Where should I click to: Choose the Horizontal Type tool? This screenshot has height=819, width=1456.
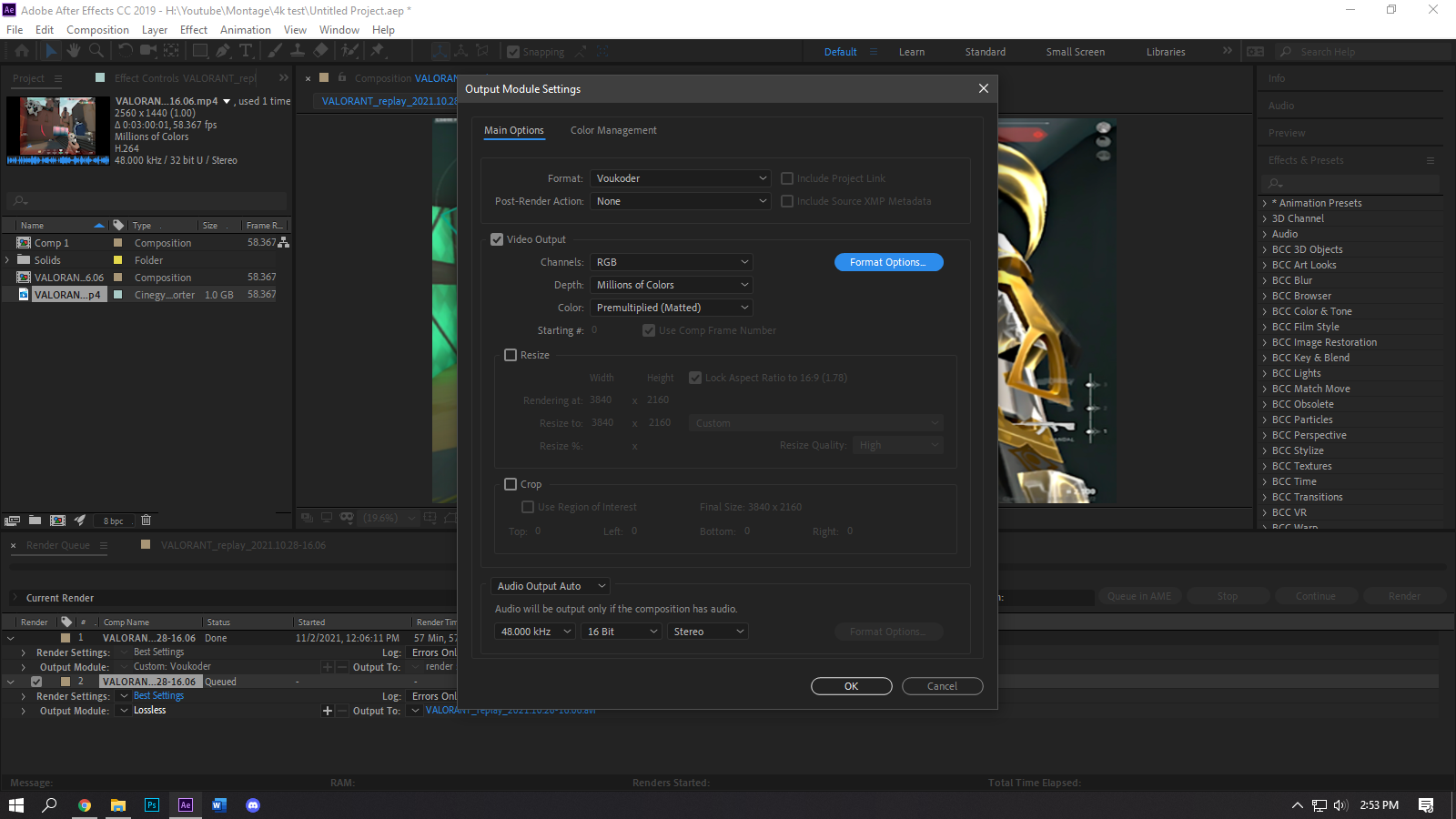[x=246, y=51]
